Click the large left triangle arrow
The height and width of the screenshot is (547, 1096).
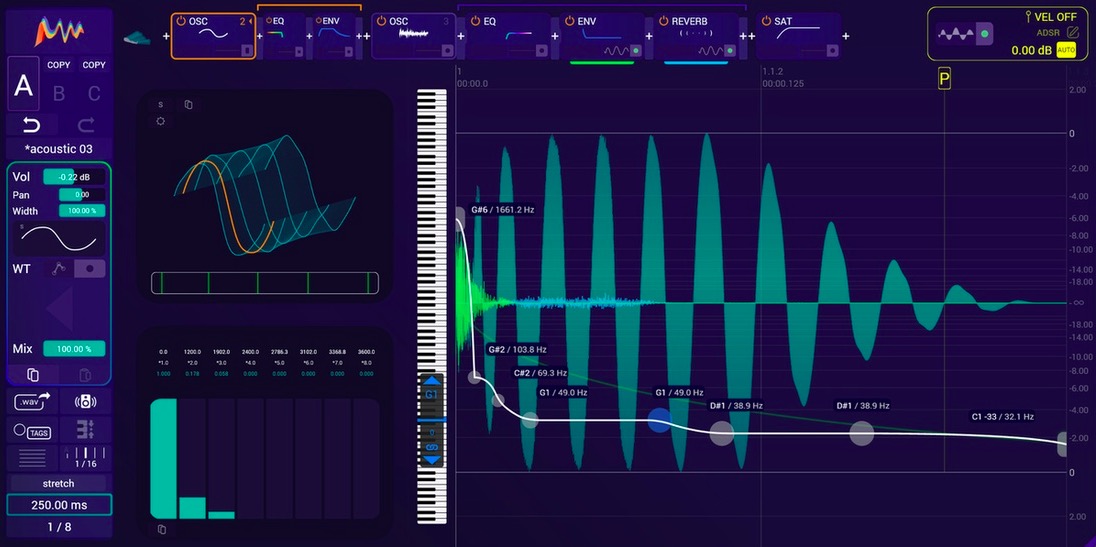[59, 308]
